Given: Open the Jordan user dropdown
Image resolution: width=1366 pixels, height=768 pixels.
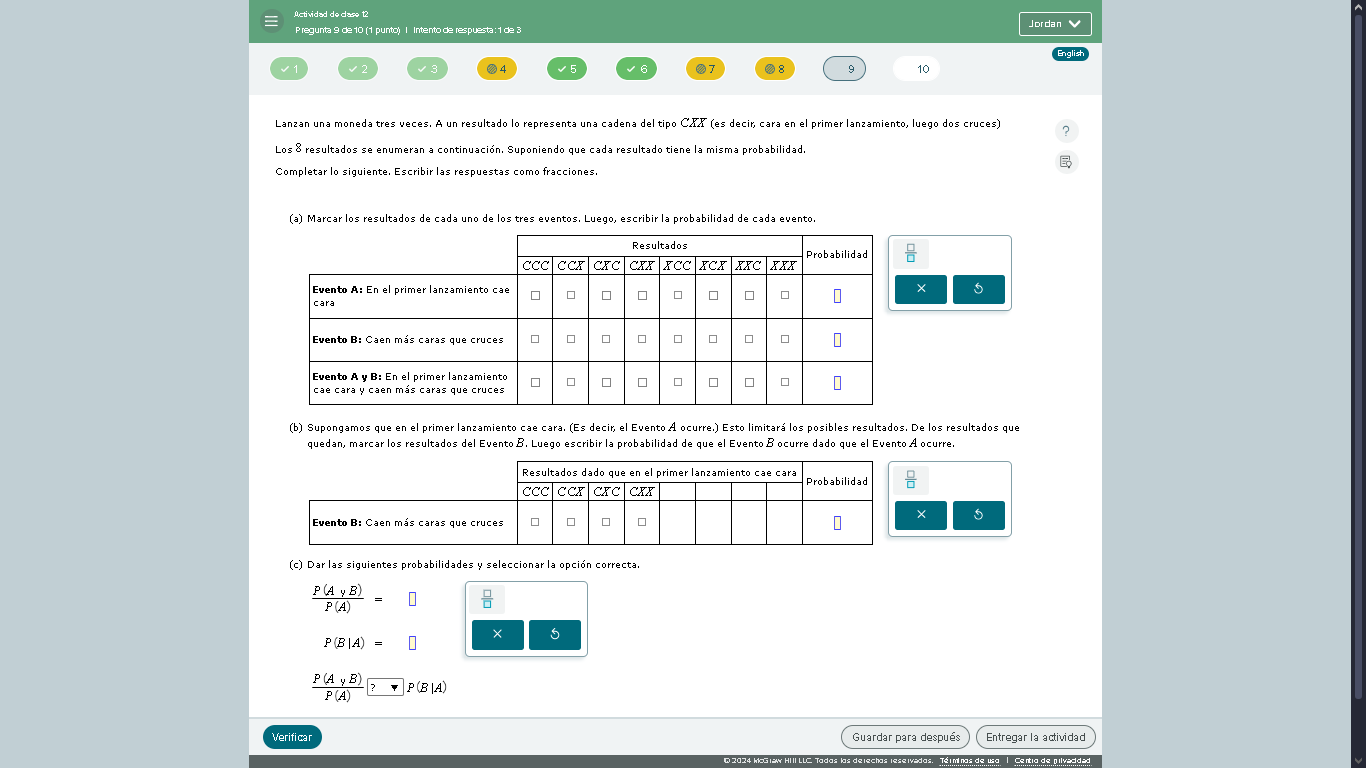Looking at the screenshot, I should [x=1055, y=23].
